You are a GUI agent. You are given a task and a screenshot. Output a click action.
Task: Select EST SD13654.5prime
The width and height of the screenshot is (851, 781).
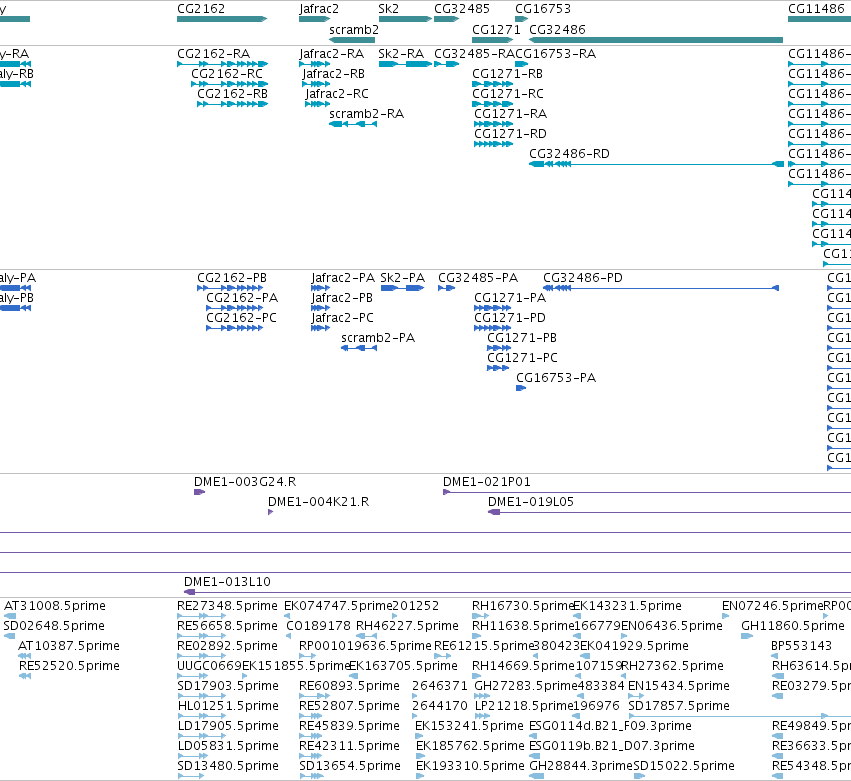click(312, 776)
